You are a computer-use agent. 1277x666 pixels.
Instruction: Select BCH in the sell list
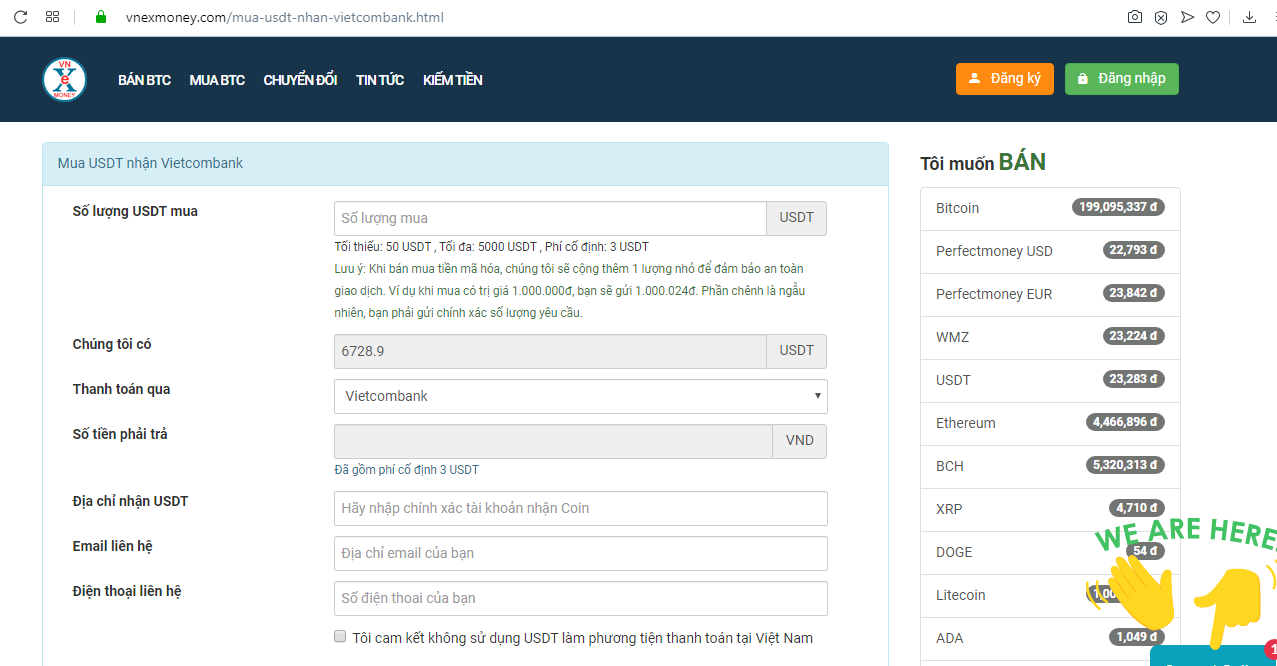tap(1050, 466)
